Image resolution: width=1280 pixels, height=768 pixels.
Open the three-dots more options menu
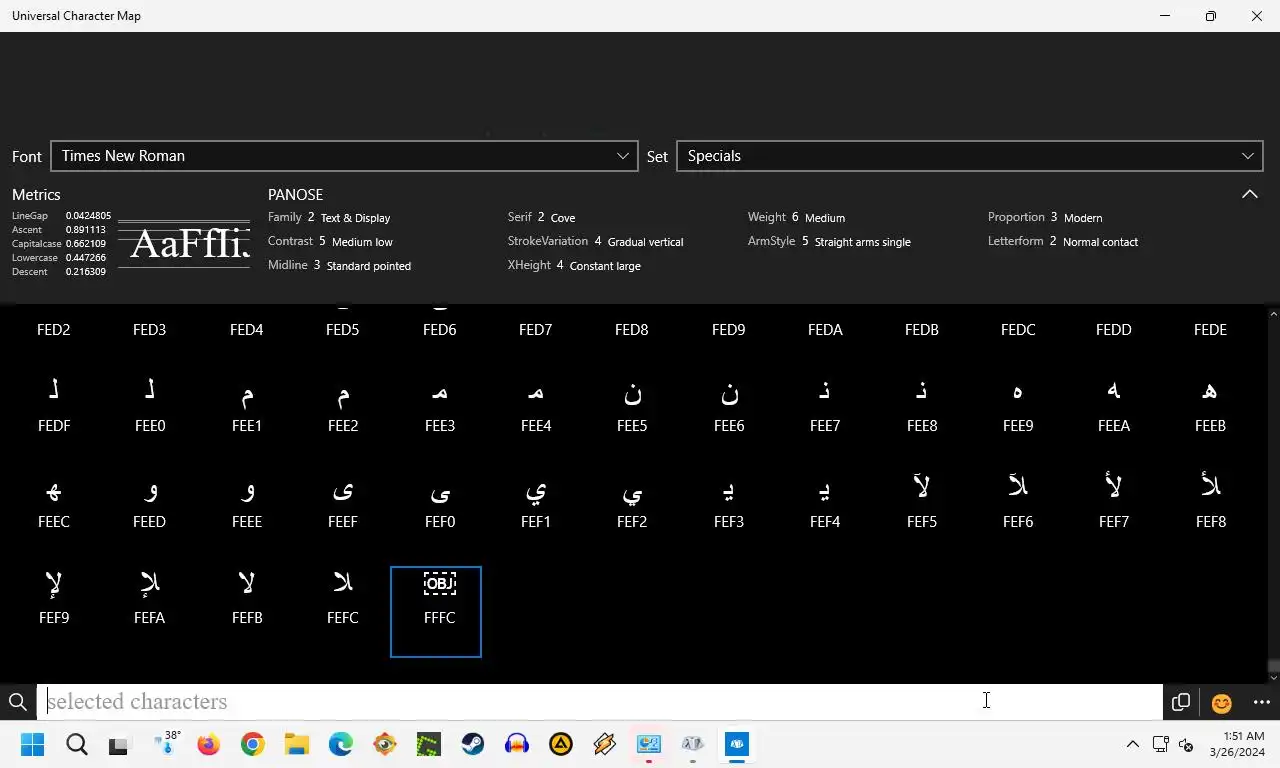(1261, 702)
